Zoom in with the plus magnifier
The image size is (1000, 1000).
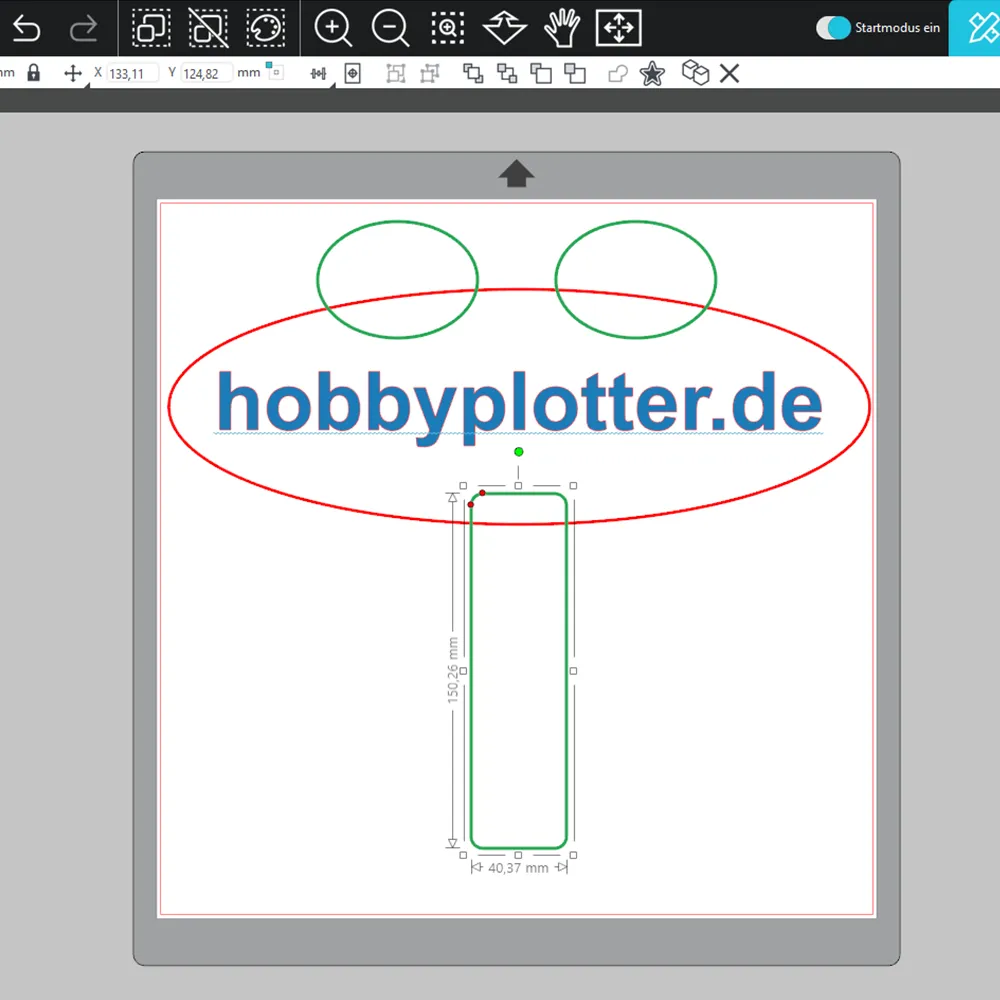[333, 29]
